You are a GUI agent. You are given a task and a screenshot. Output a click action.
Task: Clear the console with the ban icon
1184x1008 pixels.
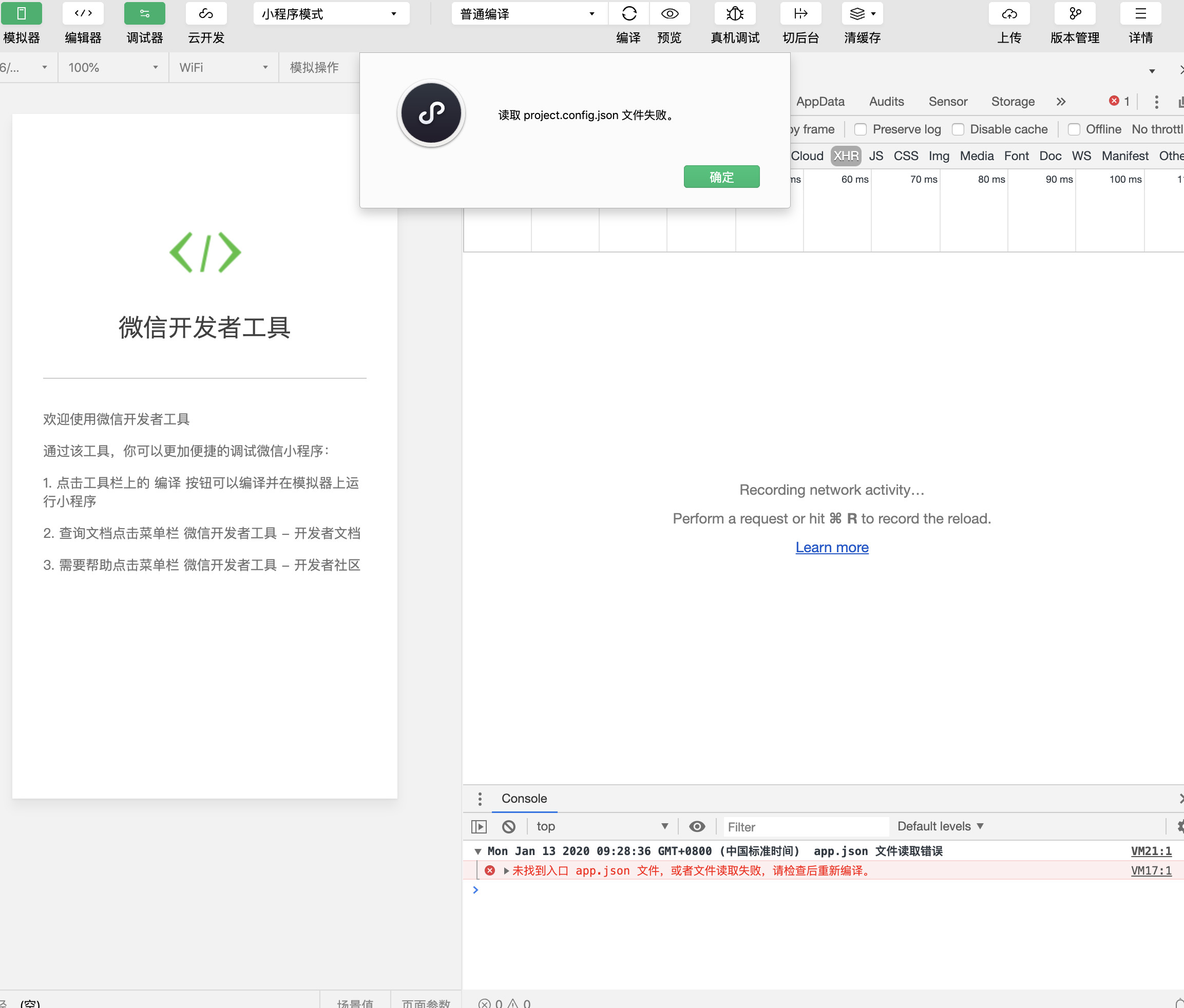pos(509,826)
